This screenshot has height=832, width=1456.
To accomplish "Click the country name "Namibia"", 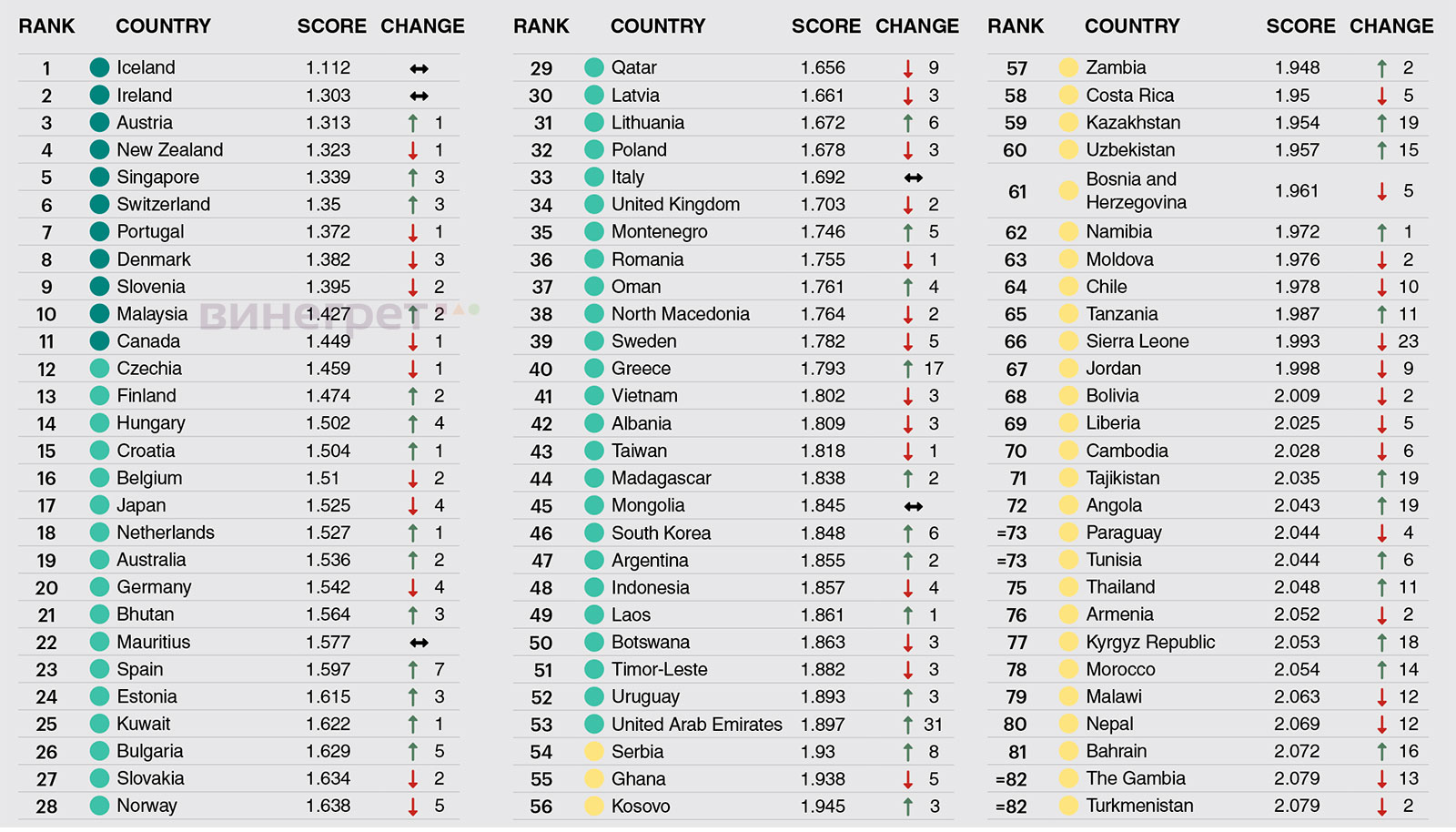I will click(1119, 232).
